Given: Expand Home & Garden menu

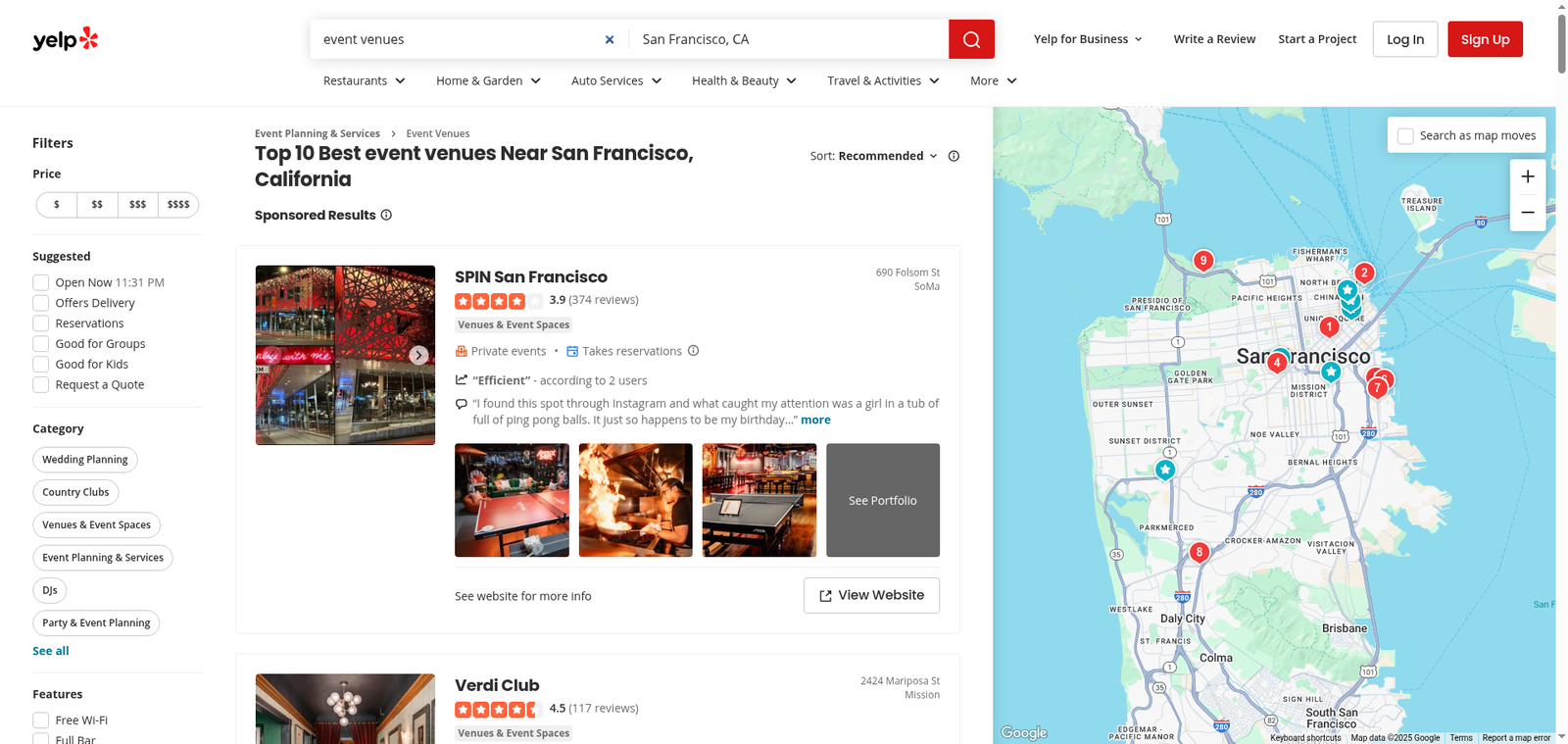Looking at the screenshot, I should click(489, 80).
